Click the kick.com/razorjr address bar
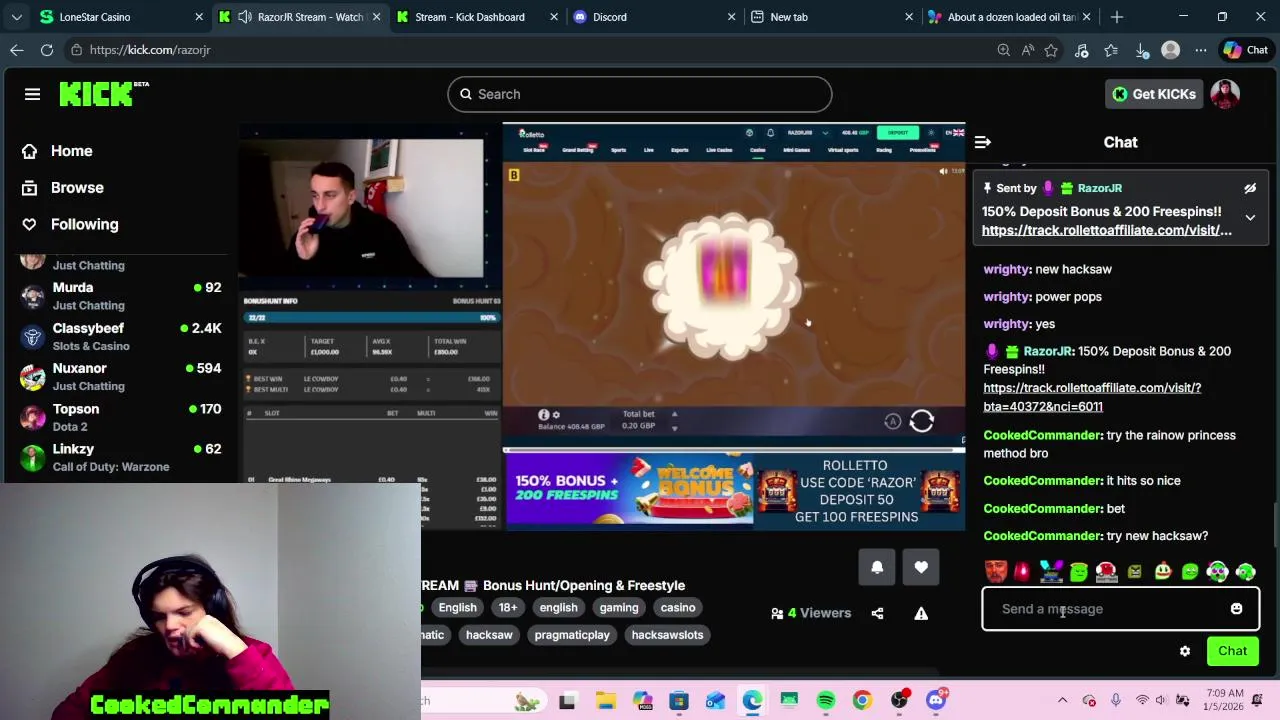The width and height of the screenshot is (1280, 720). click(x=530, y=50)
